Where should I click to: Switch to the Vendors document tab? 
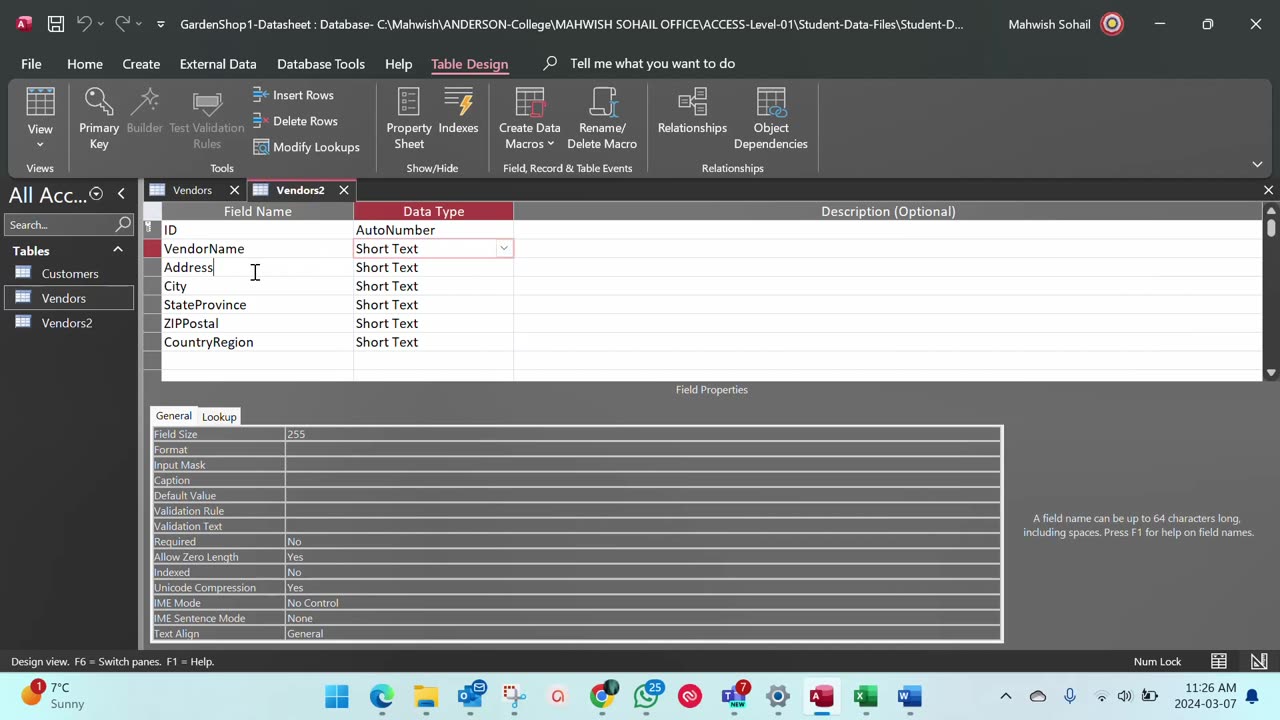pyautogui.click(x=192, y=190)
